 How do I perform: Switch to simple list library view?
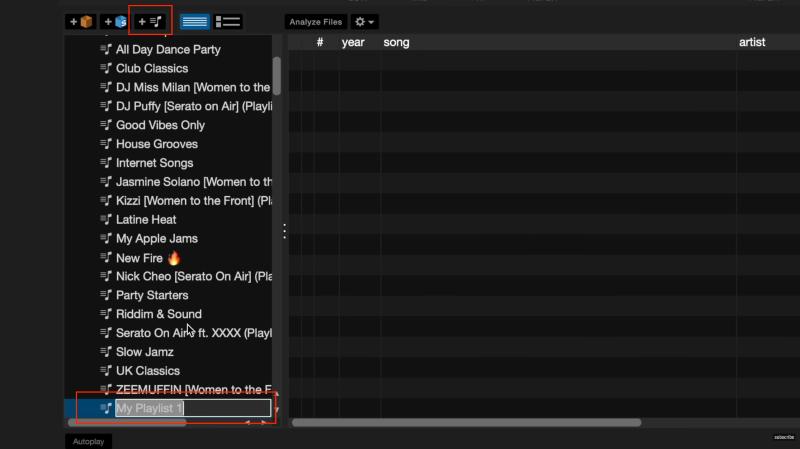[x=194, y=22]
